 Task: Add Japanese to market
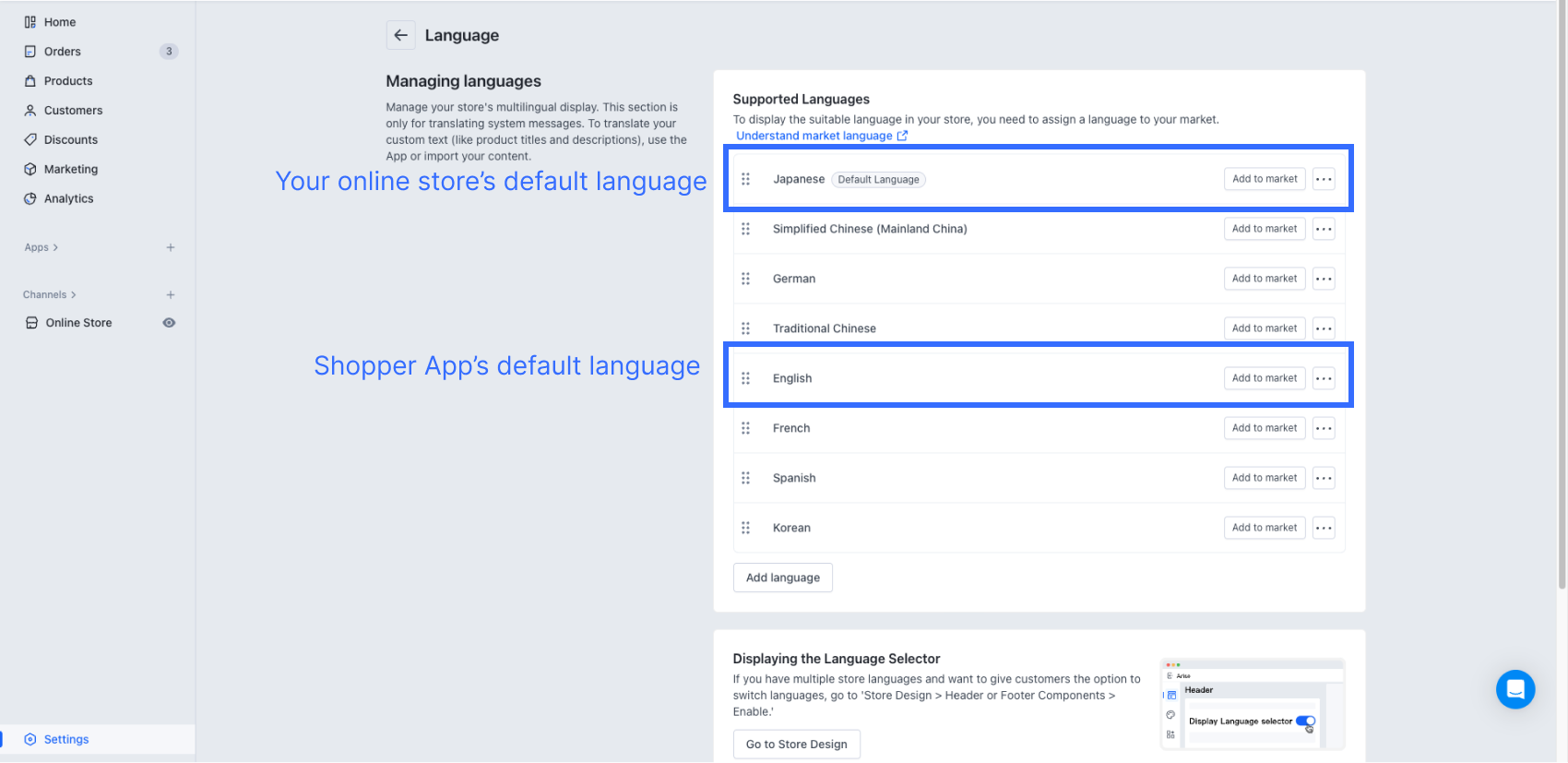point(1265,179)
